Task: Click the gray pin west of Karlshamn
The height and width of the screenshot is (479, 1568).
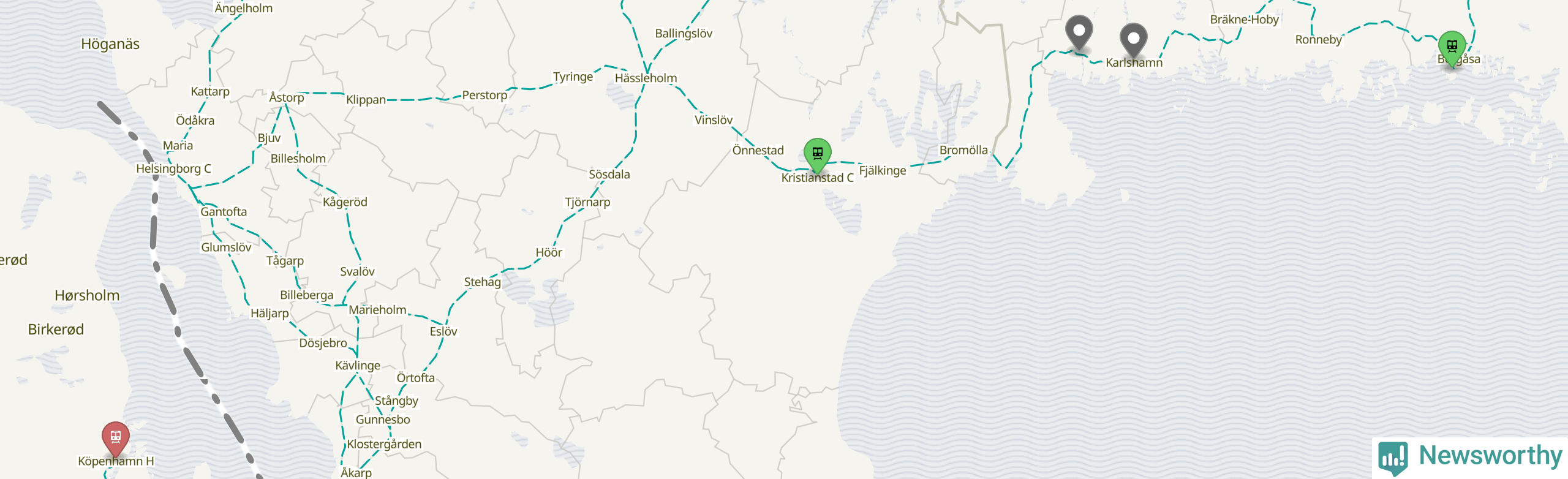Action: pyautogui.click(x=1079, y=31)
